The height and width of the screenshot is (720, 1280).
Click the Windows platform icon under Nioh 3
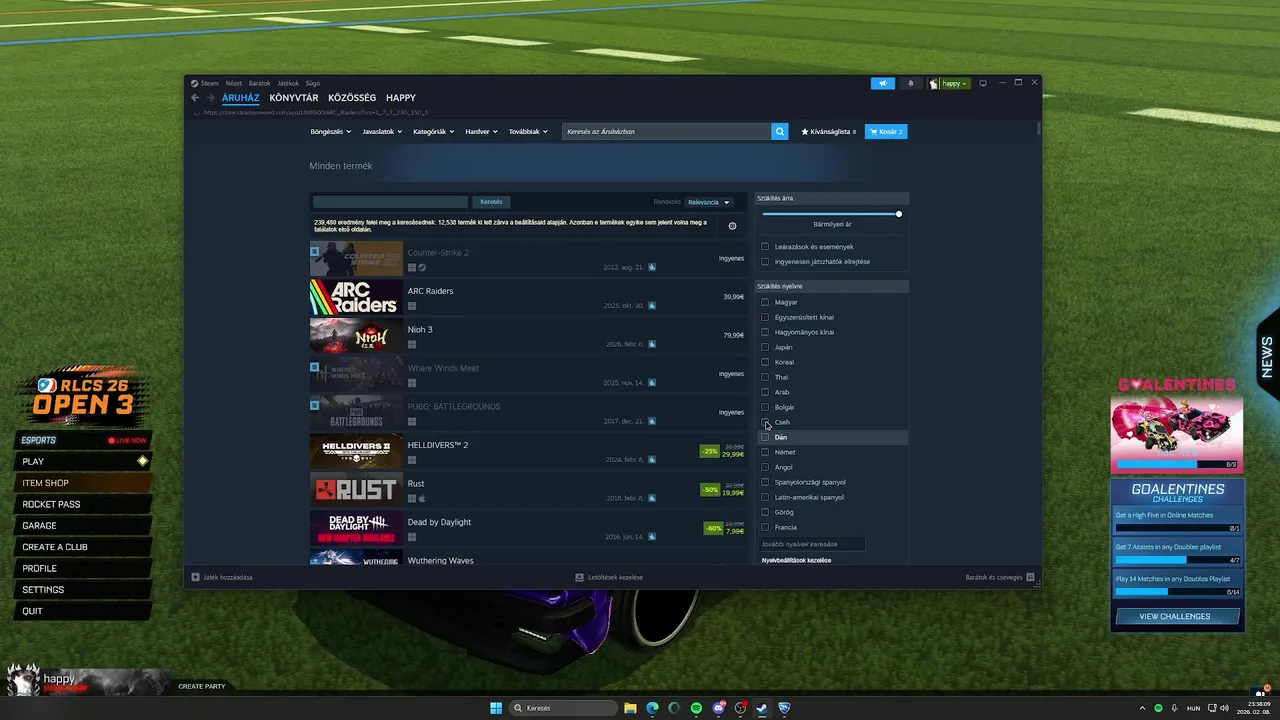(412, 344)
